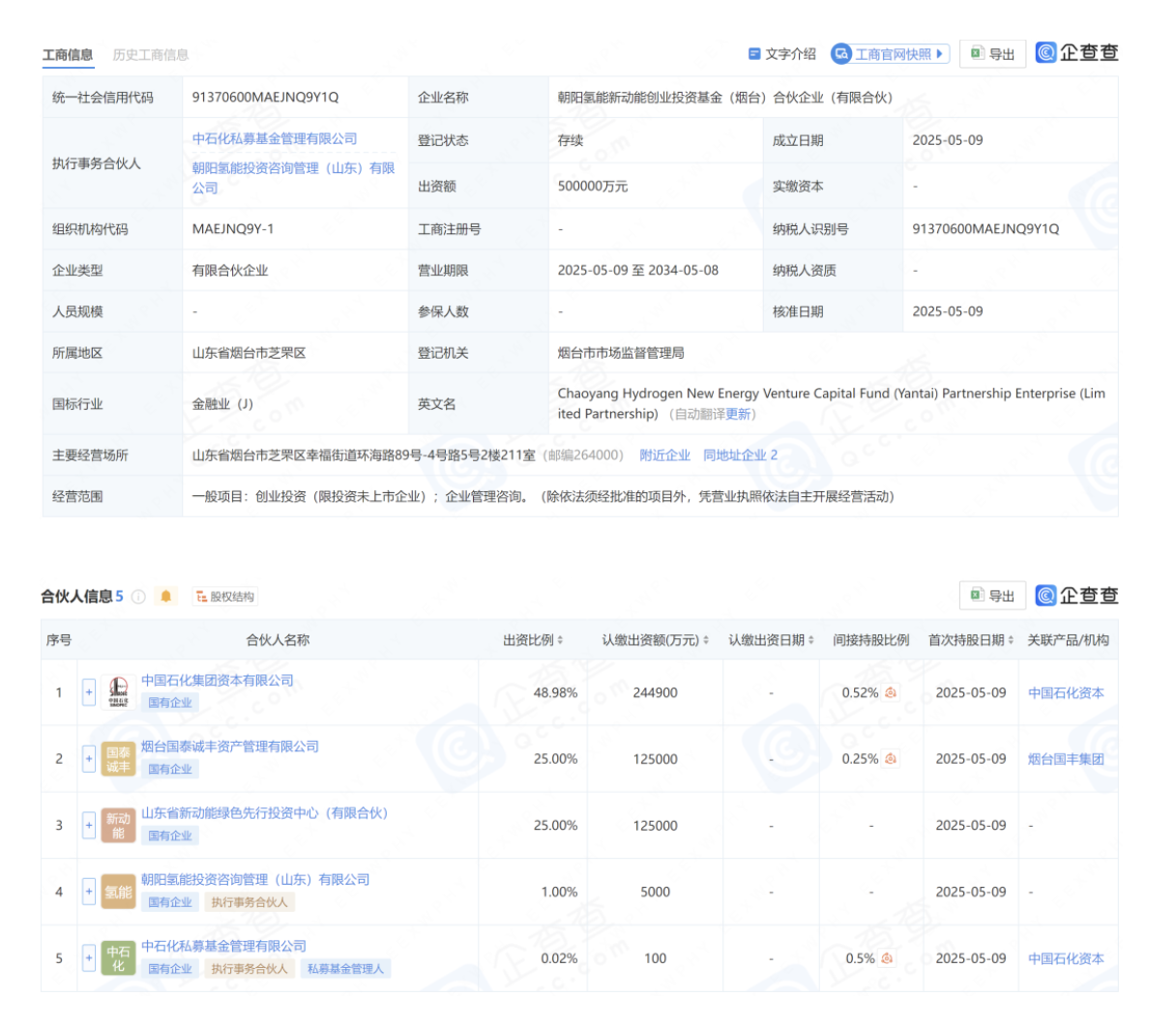
Task: Open the equity path icon beside 0.52%
Action: click(891, 692)
